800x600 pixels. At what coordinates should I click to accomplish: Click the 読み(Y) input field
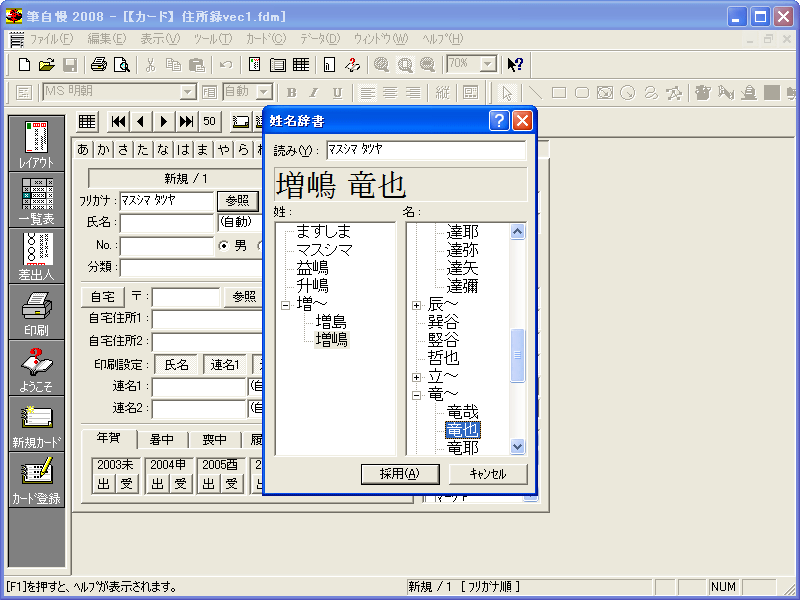tap(426, 150)
